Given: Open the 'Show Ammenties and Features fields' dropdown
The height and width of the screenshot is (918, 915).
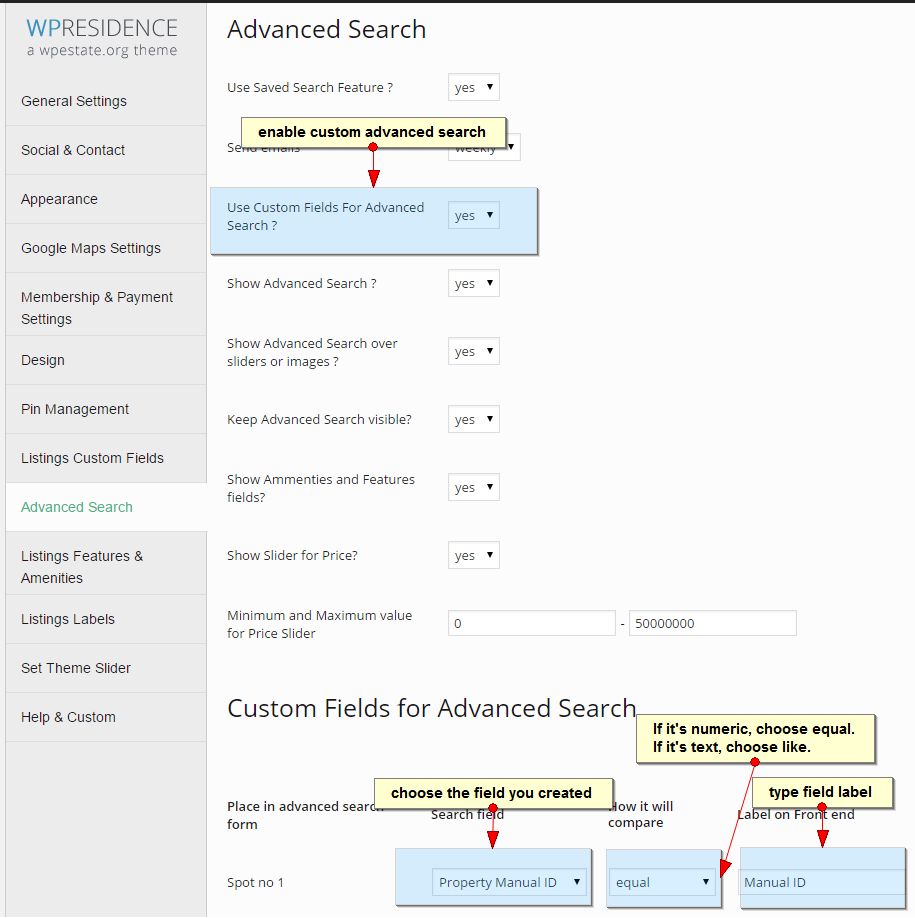Looking at the screenshot, I should (473, 487).
